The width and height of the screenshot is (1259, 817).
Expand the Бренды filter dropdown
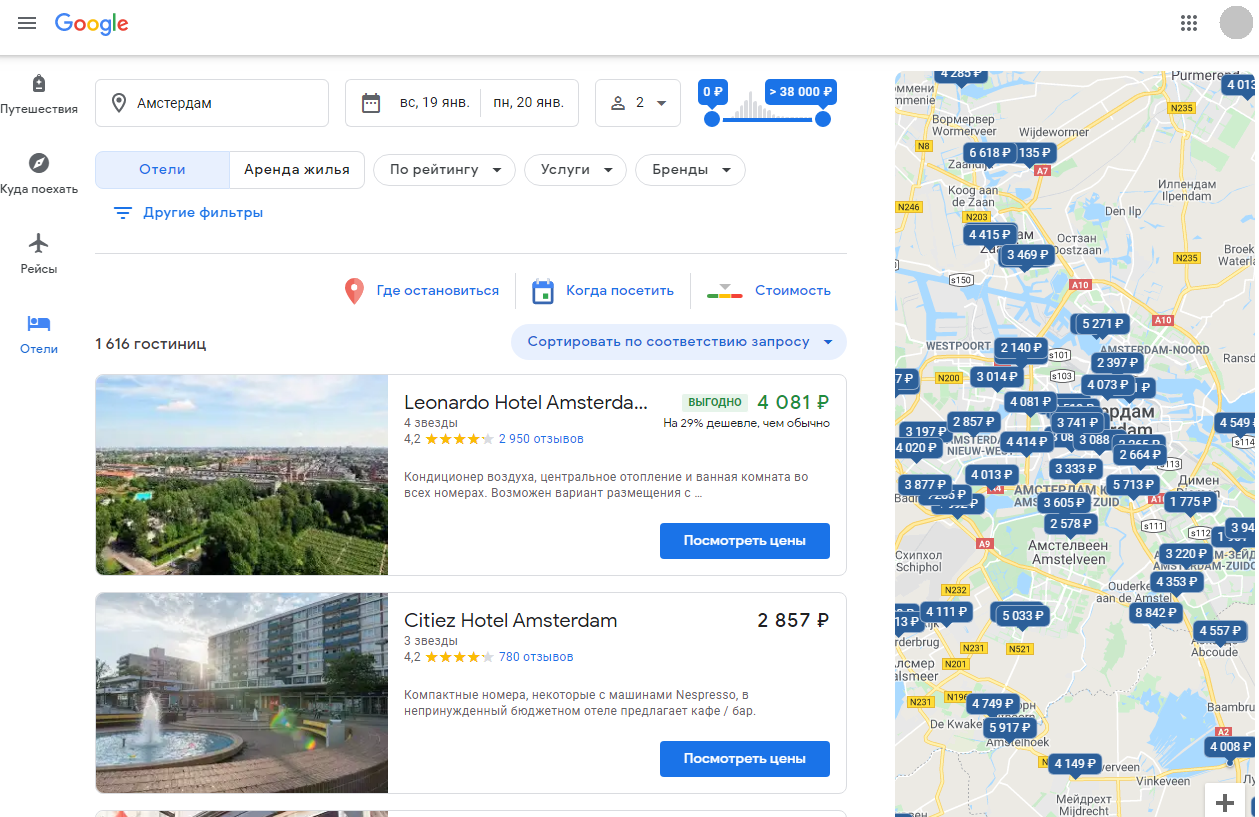pos(691,170)
